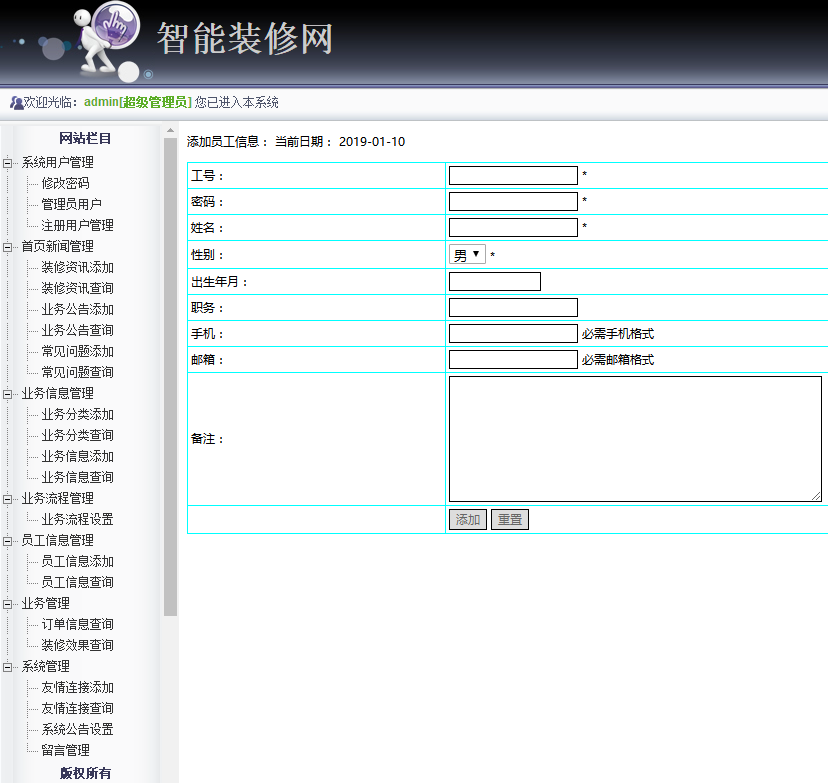828x783 pixels.
Task: Open 业务信息查询 page
Action: tap(78, 477)
